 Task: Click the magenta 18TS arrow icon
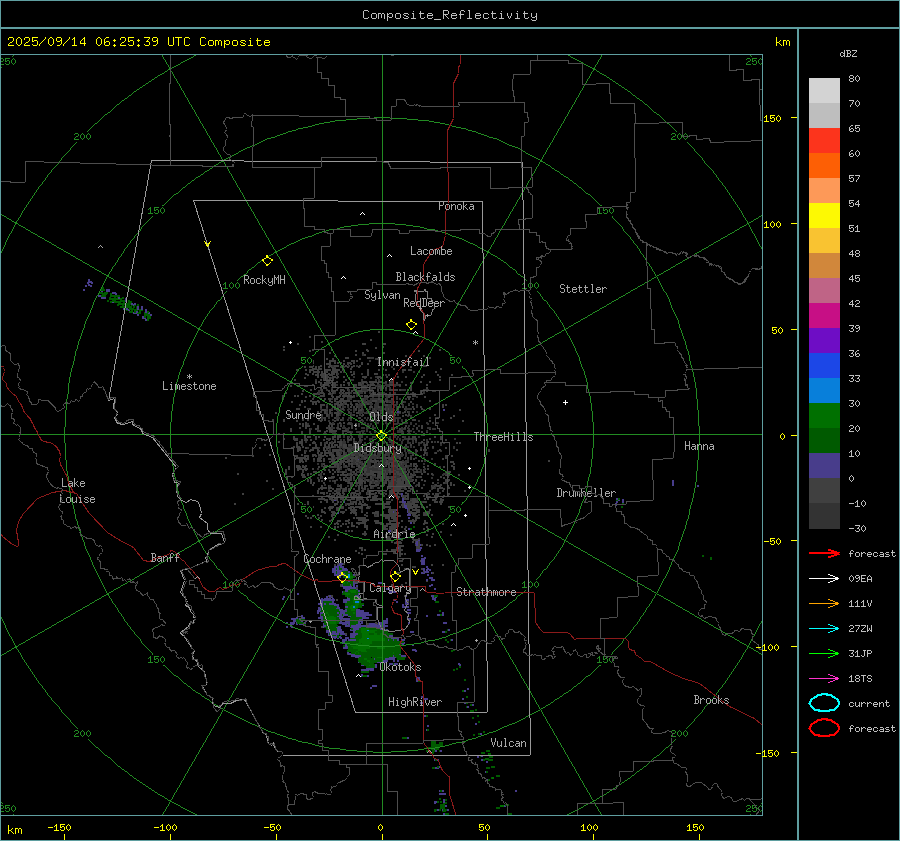[824, 679]
